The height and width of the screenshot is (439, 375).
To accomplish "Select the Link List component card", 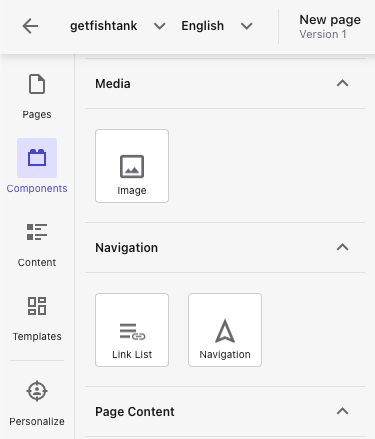I will pos(132,330).
